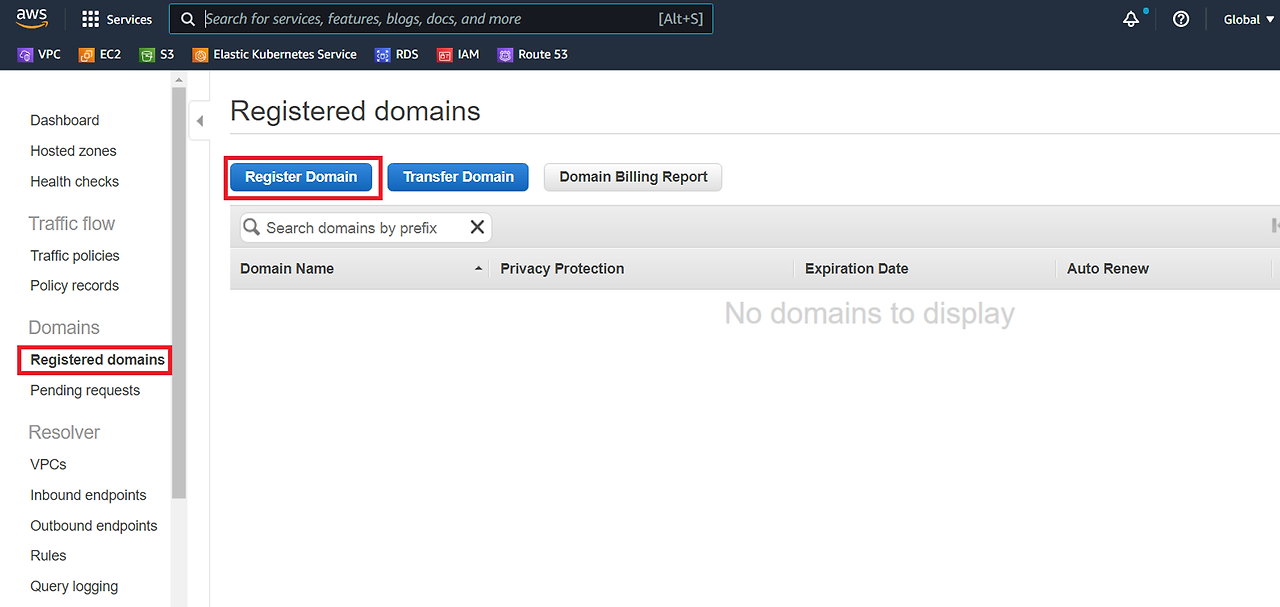Open the Domain Billing Report

(633, 177)
